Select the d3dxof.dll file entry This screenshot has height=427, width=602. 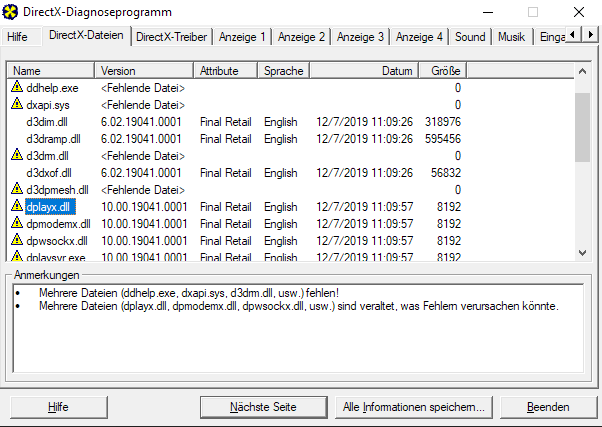49,172
